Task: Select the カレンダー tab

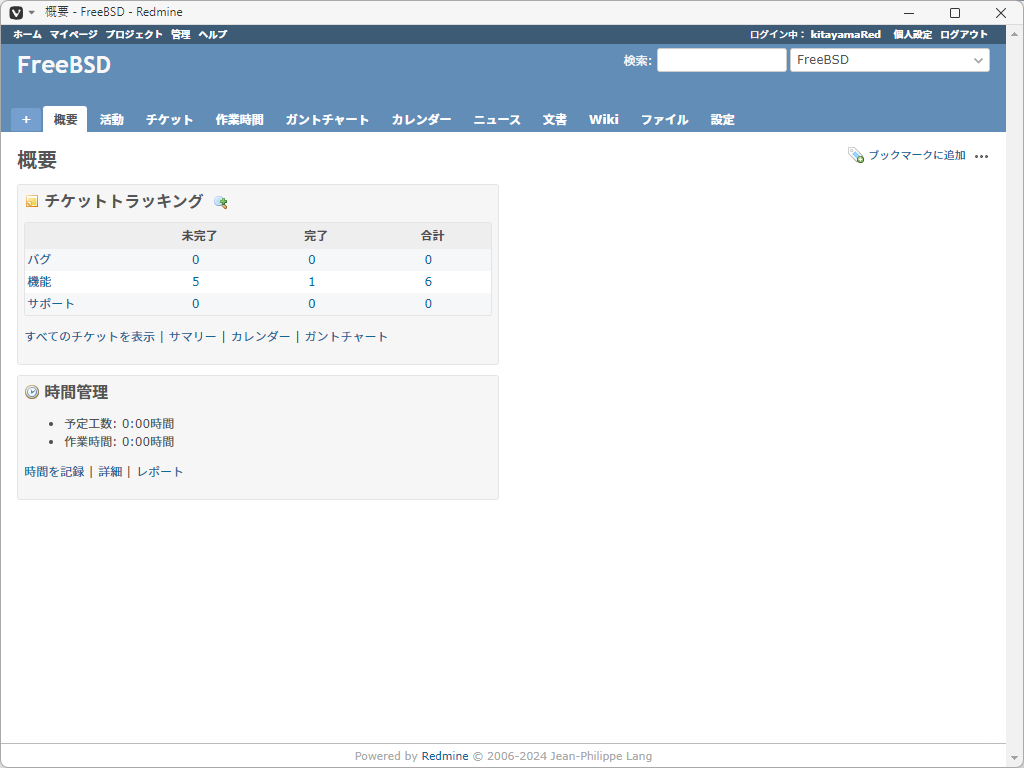Action: click(421, 120)
